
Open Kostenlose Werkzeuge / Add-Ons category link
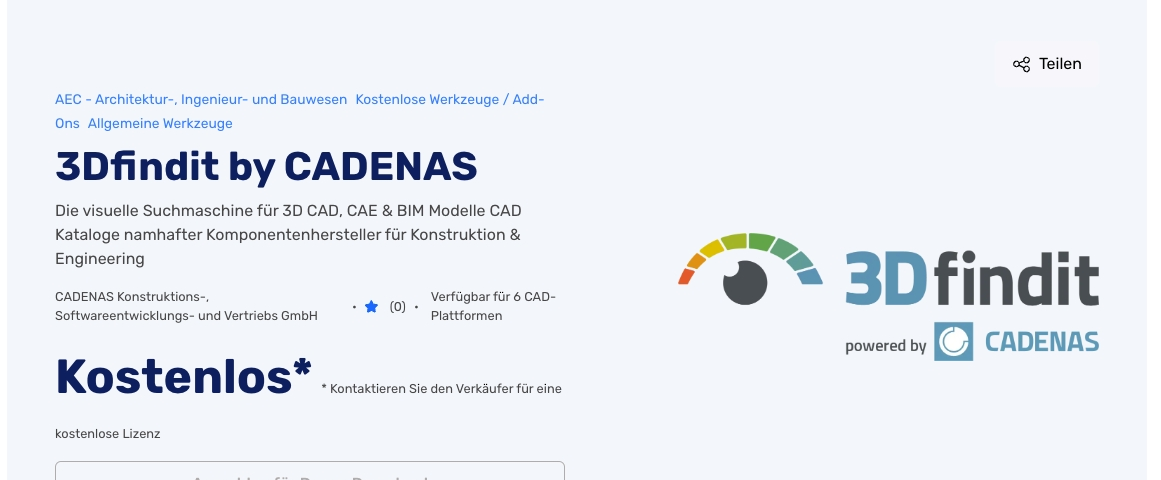tap(449, 99)
